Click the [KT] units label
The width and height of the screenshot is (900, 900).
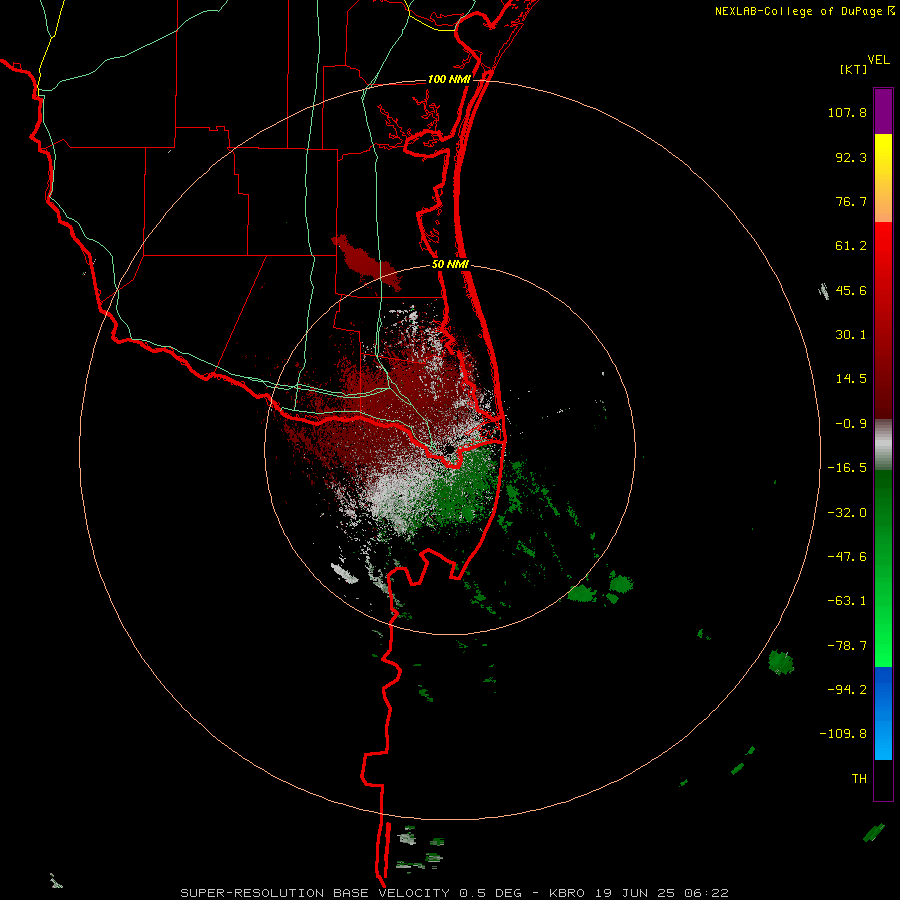853,69
